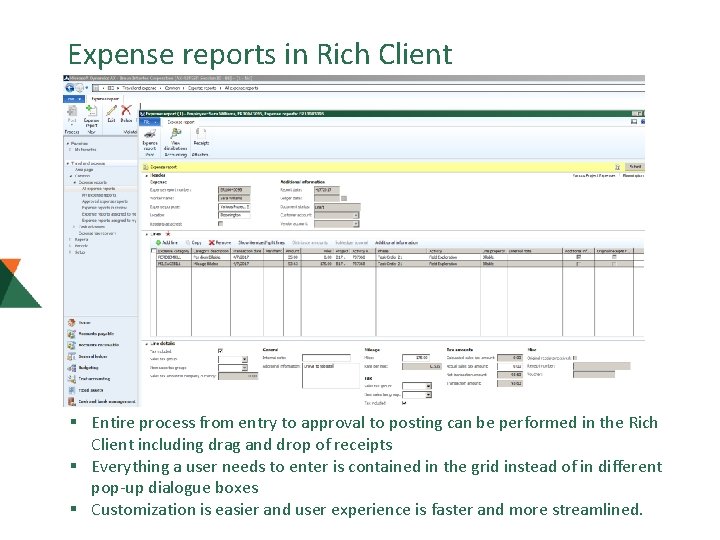Click the Submit button on yellow bar
Viewport: 720px width, 540px height.
[635, 167]
